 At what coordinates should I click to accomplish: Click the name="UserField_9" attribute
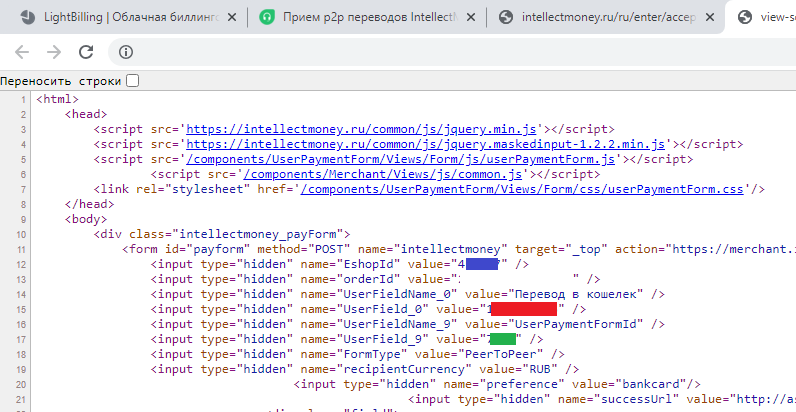pos(365,339)
